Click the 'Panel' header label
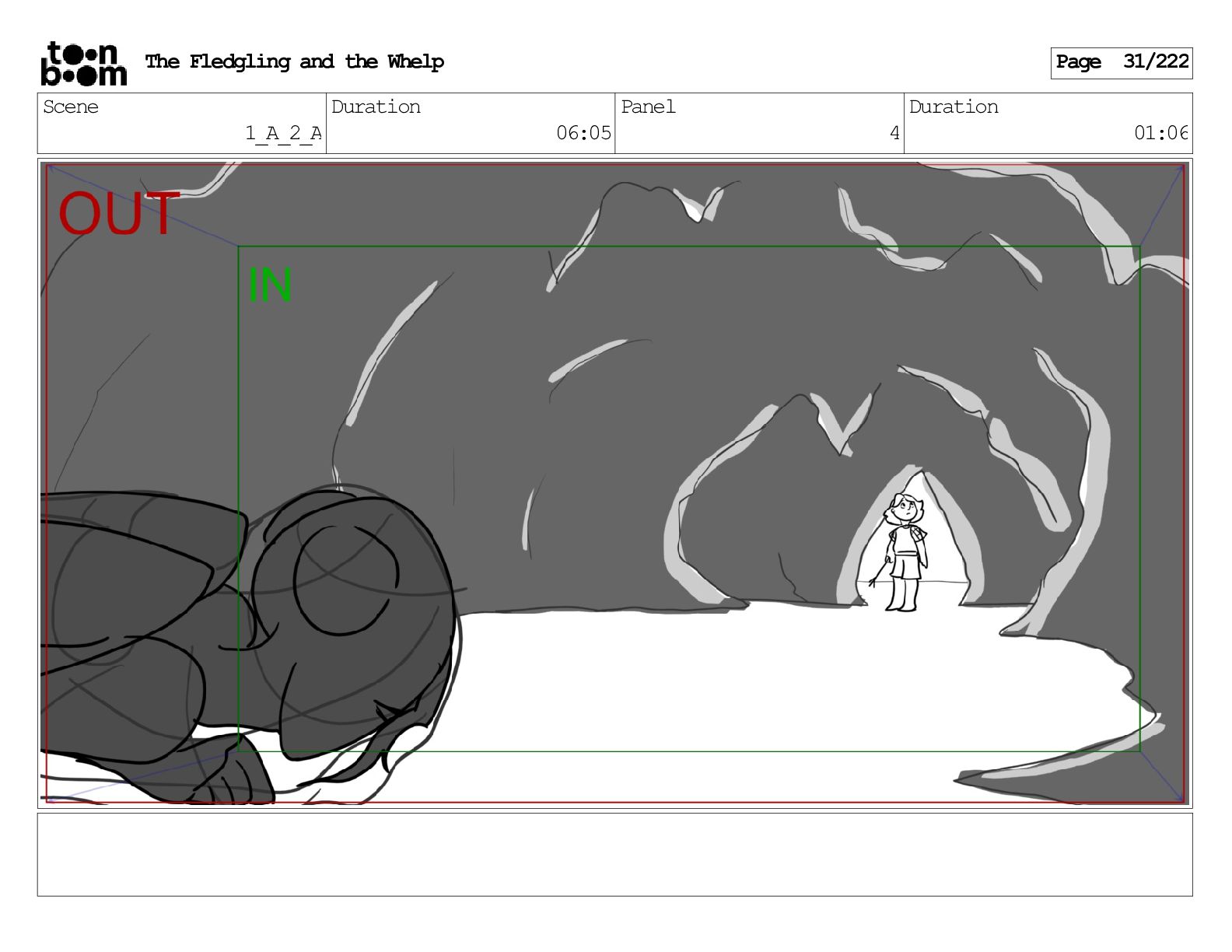Screen dimensions: 1232x952 click(x=648, y=107)
